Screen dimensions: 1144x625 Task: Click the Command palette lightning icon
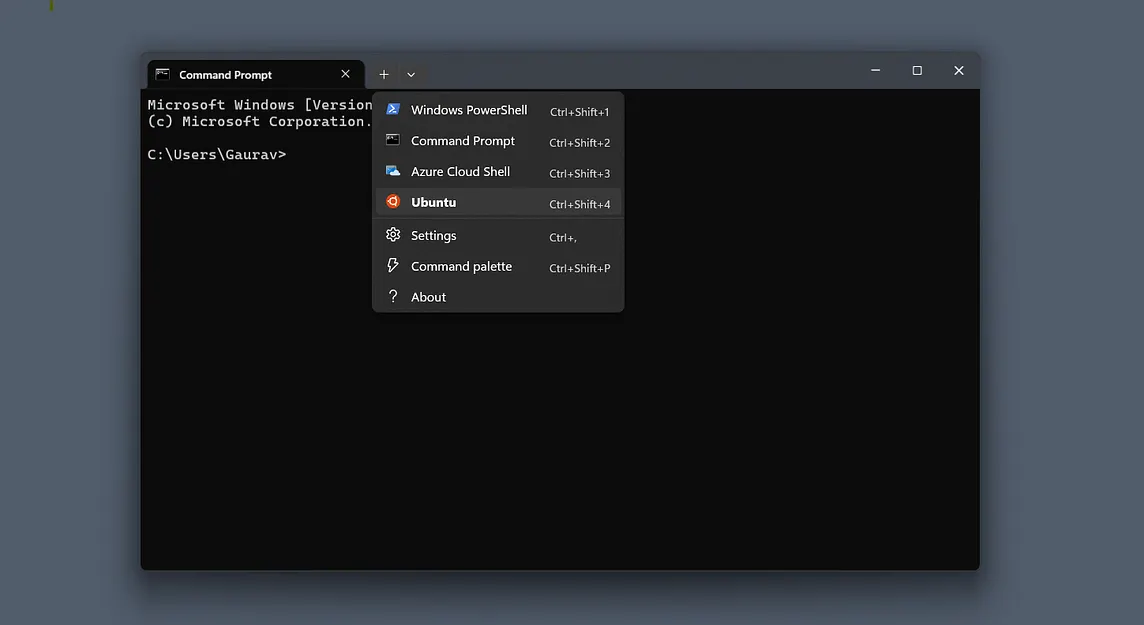click(x=393, y=265)
